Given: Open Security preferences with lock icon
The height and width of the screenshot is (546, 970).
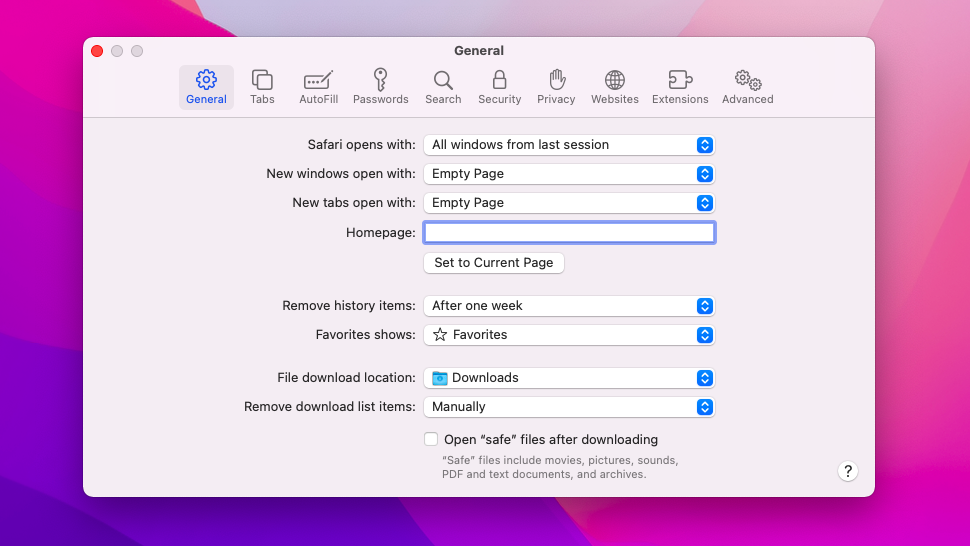Looking at the screenshot, I should 499,87.
